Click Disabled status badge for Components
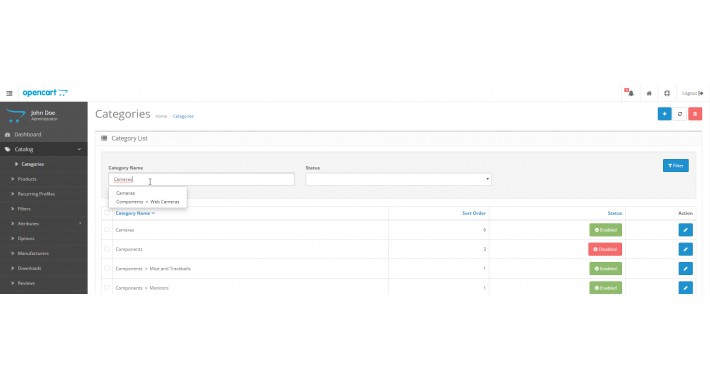The image size is (710, 380). [605, 249]
